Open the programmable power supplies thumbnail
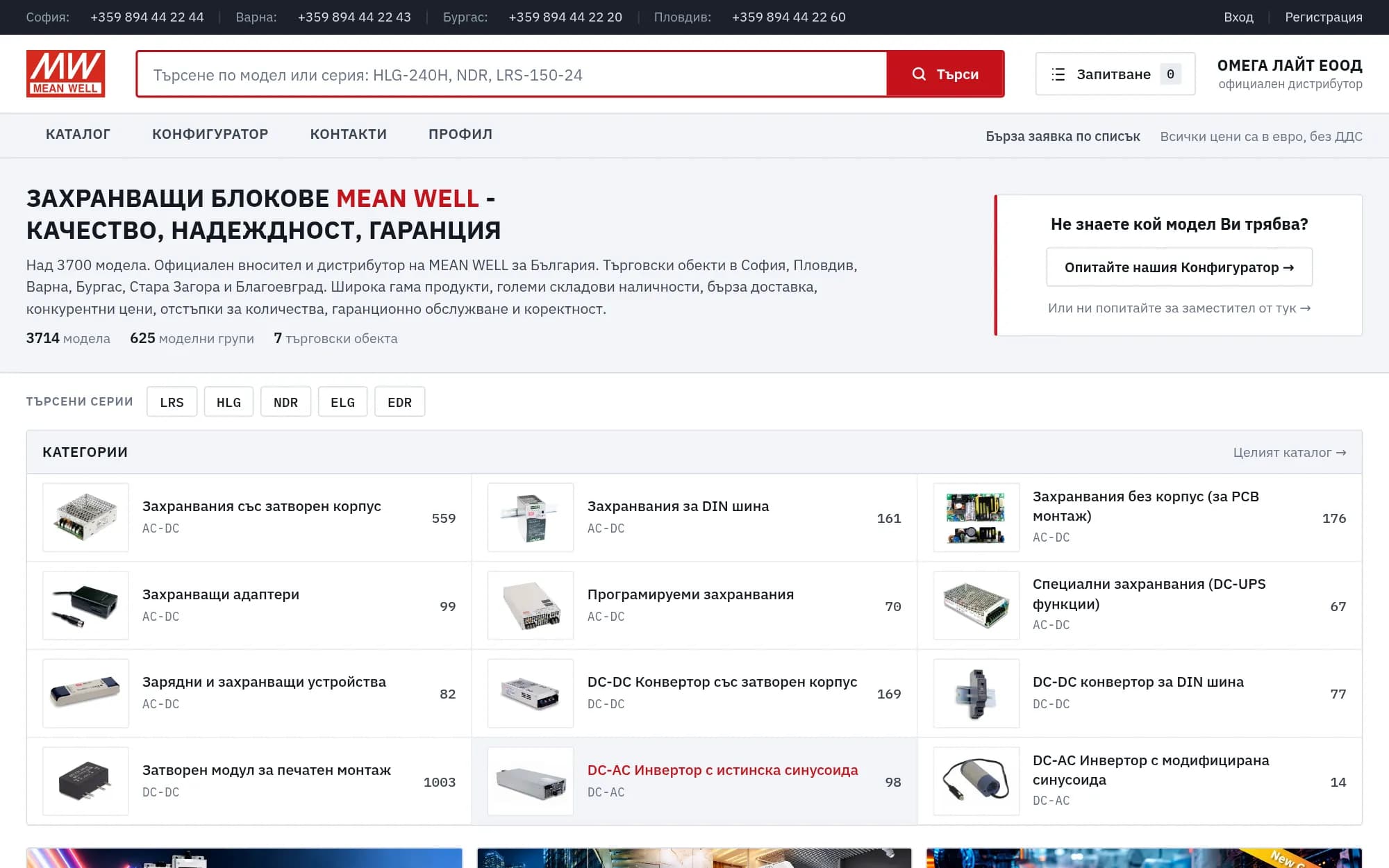Viewport: 1389px width, 868px height. pos(531,606)
